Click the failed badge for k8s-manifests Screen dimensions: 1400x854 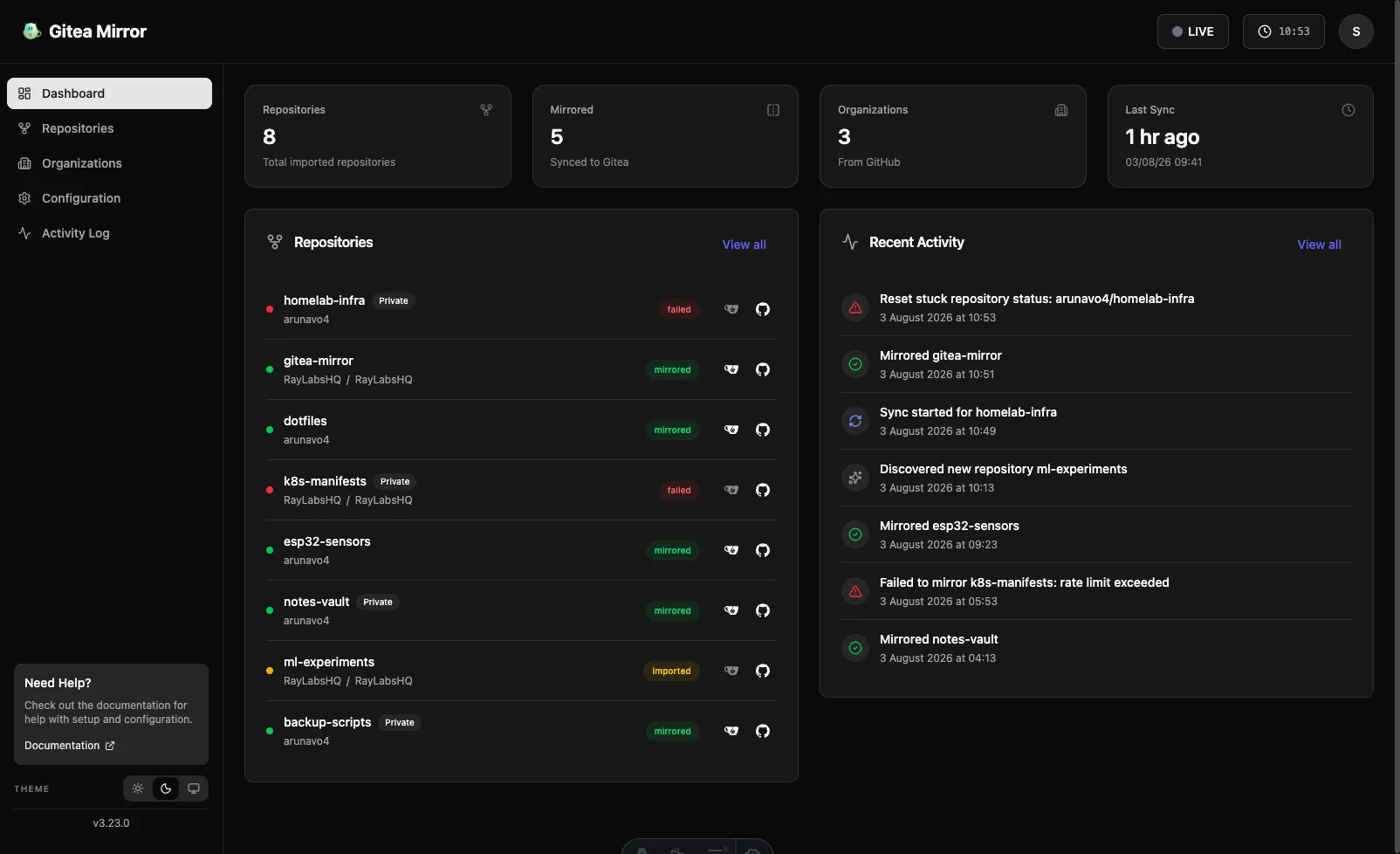679,490
